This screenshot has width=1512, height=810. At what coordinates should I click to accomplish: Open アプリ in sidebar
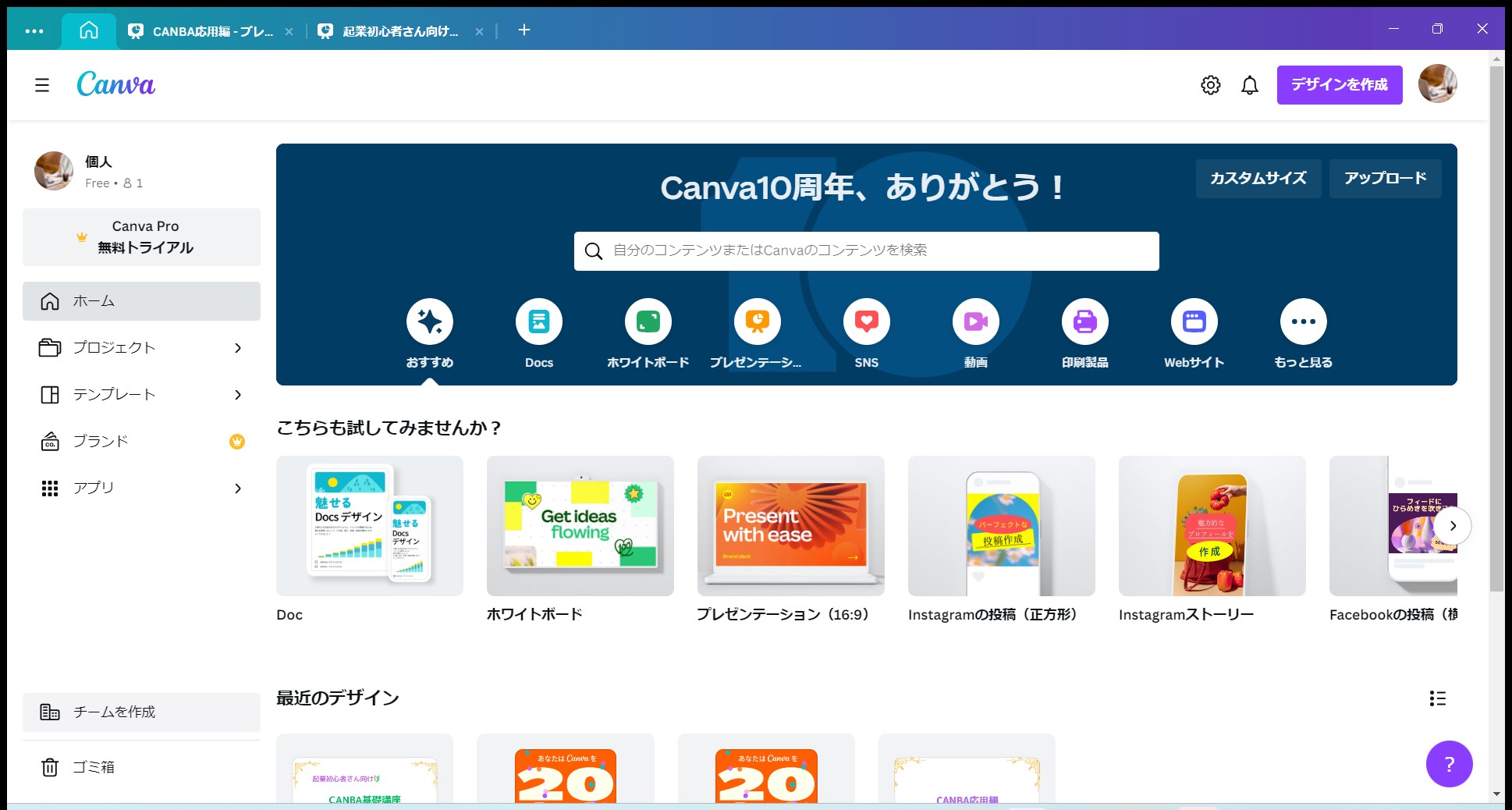(x=141, y=488)
